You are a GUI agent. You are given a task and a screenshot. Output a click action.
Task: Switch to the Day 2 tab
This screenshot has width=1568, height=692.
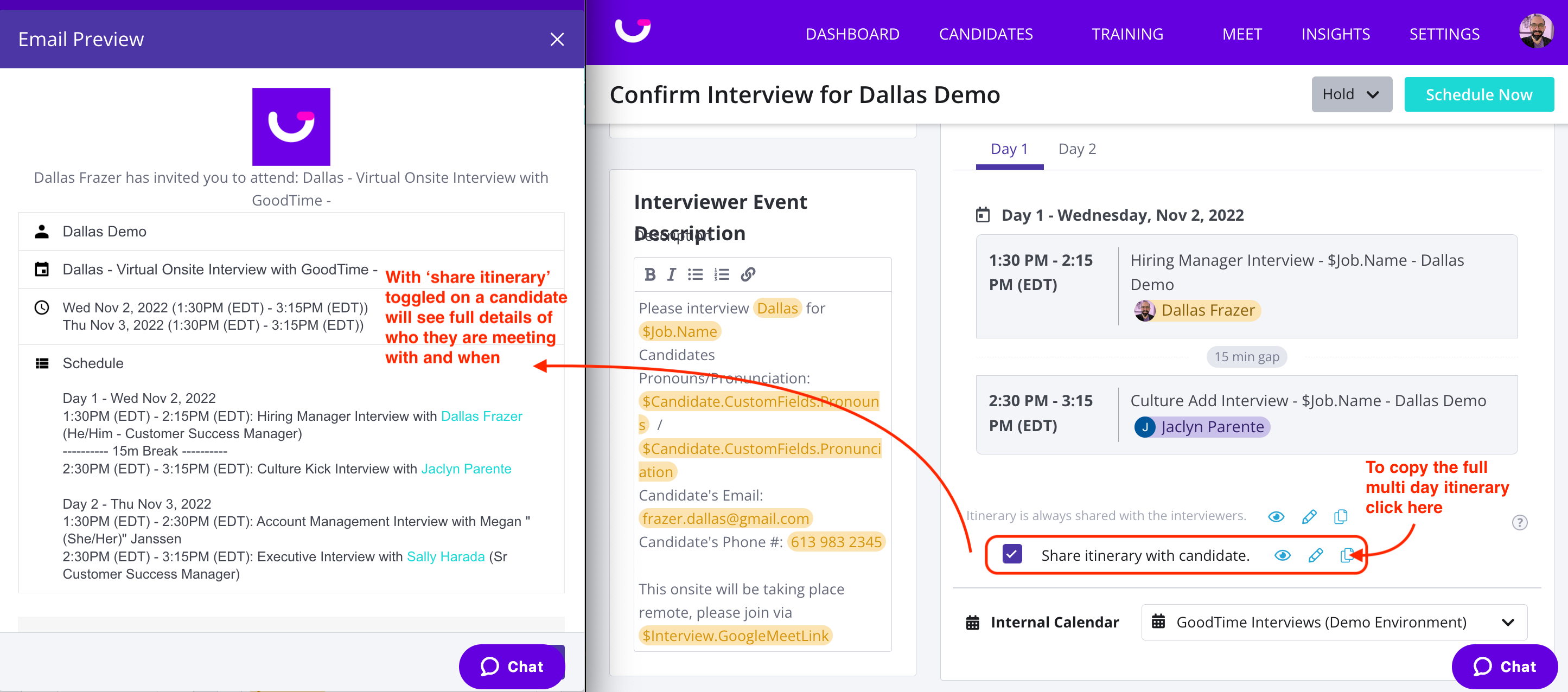pos(1076,149)
